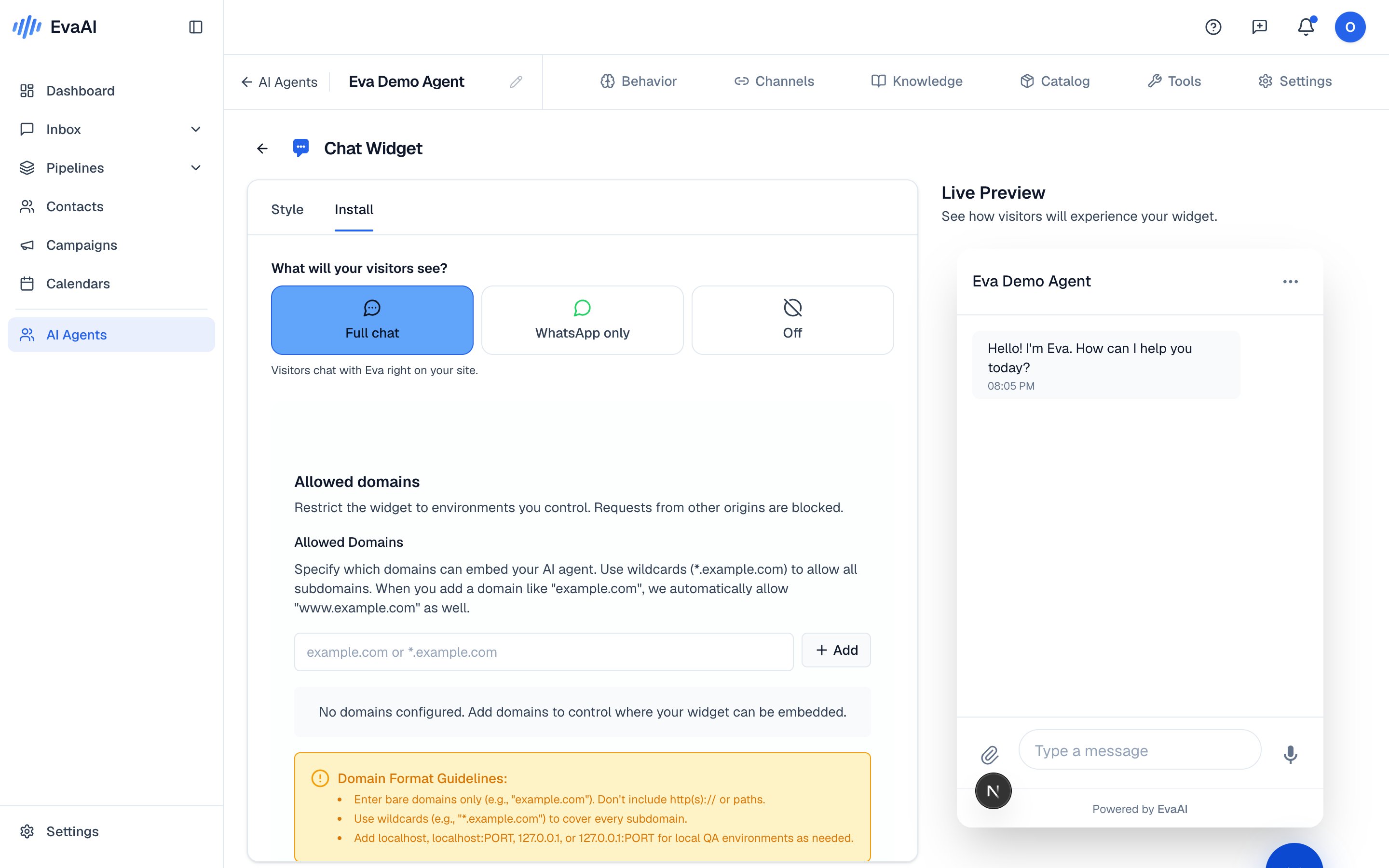Click the Domain Format Guidelines warning icon
Image resolution: width=1389 pixels, height=868 pixels.
pos(320,778)
